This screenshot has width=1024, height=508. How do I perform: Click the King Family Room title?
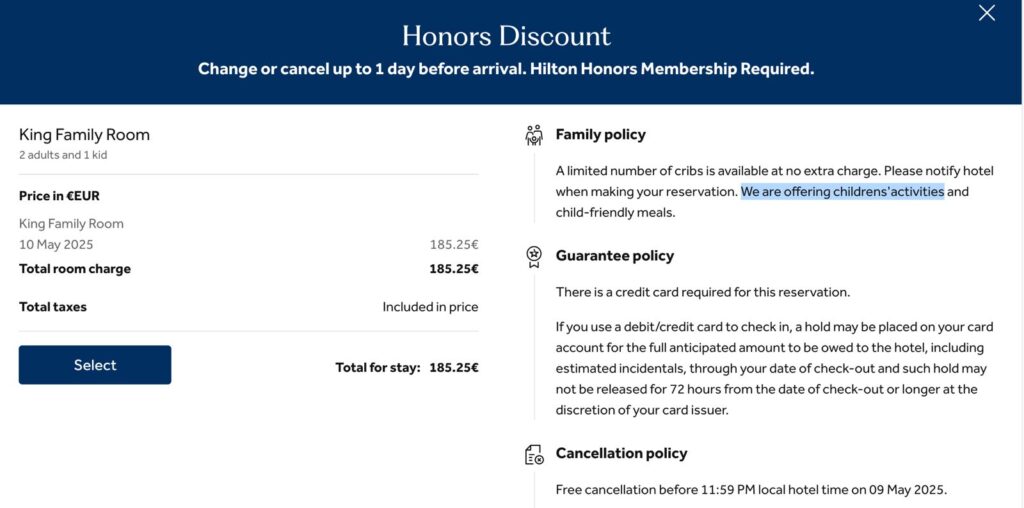coord(84,135)
